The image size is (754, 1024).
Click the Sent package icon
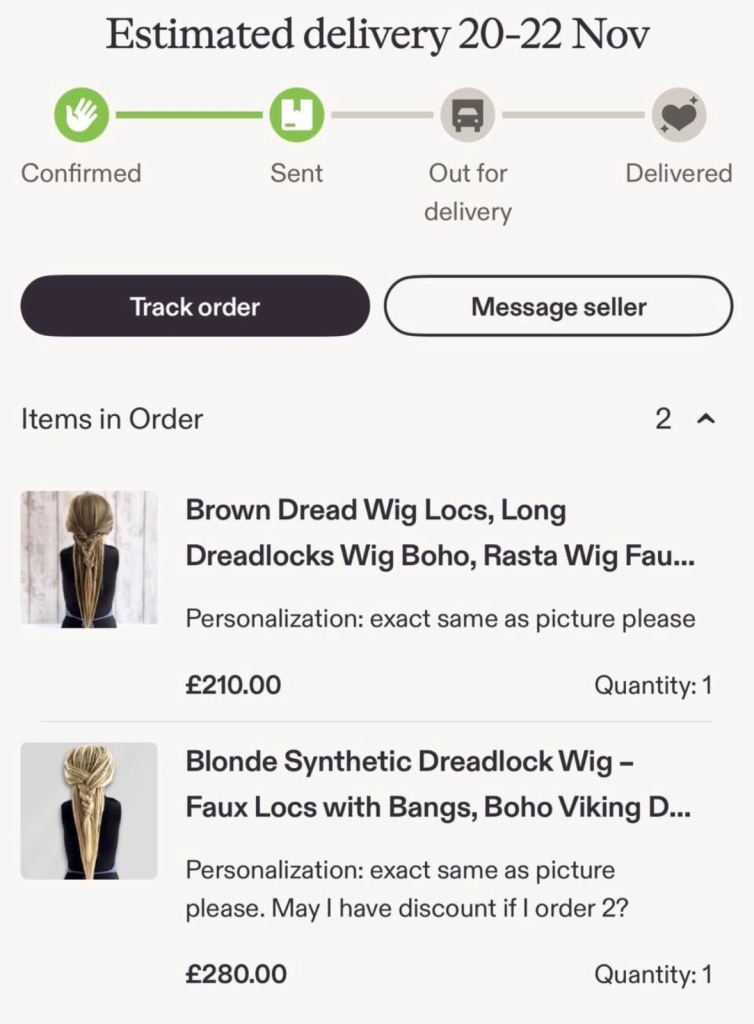pyautogui.click(x=296, y=115)
